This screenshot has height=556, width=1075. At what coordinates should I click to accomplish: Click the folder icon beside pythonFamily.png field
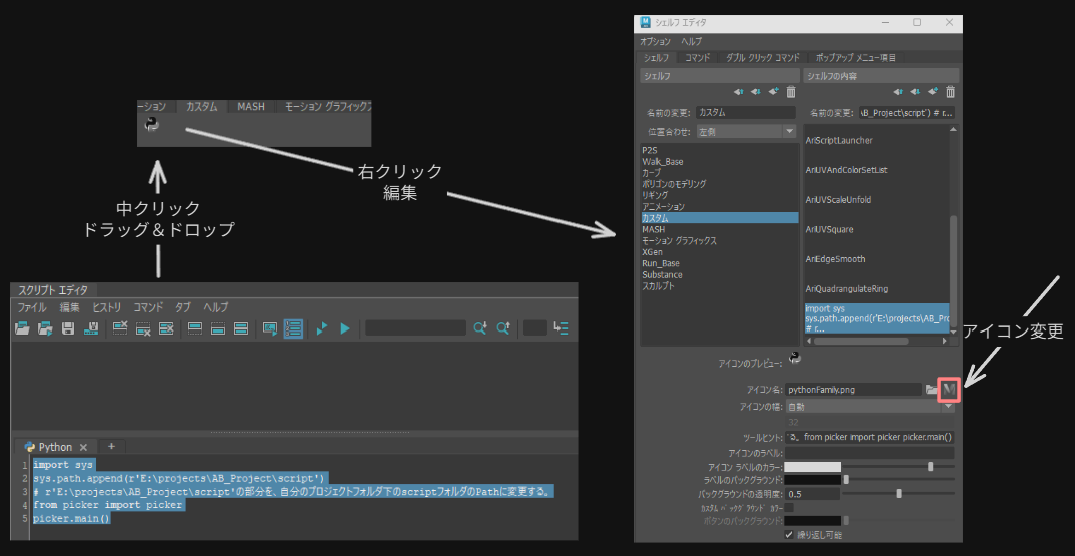(931, 389)
